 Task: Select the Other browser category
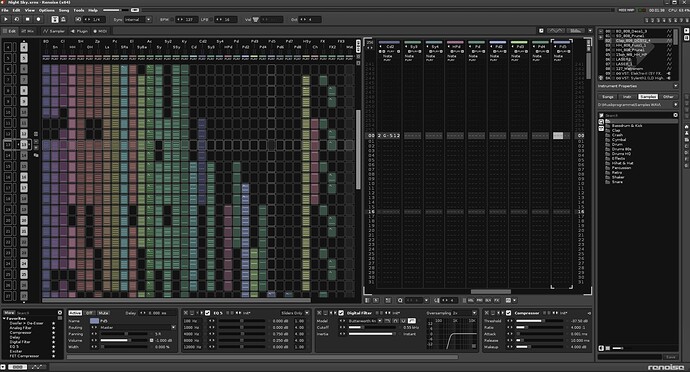tap(668, 96)
